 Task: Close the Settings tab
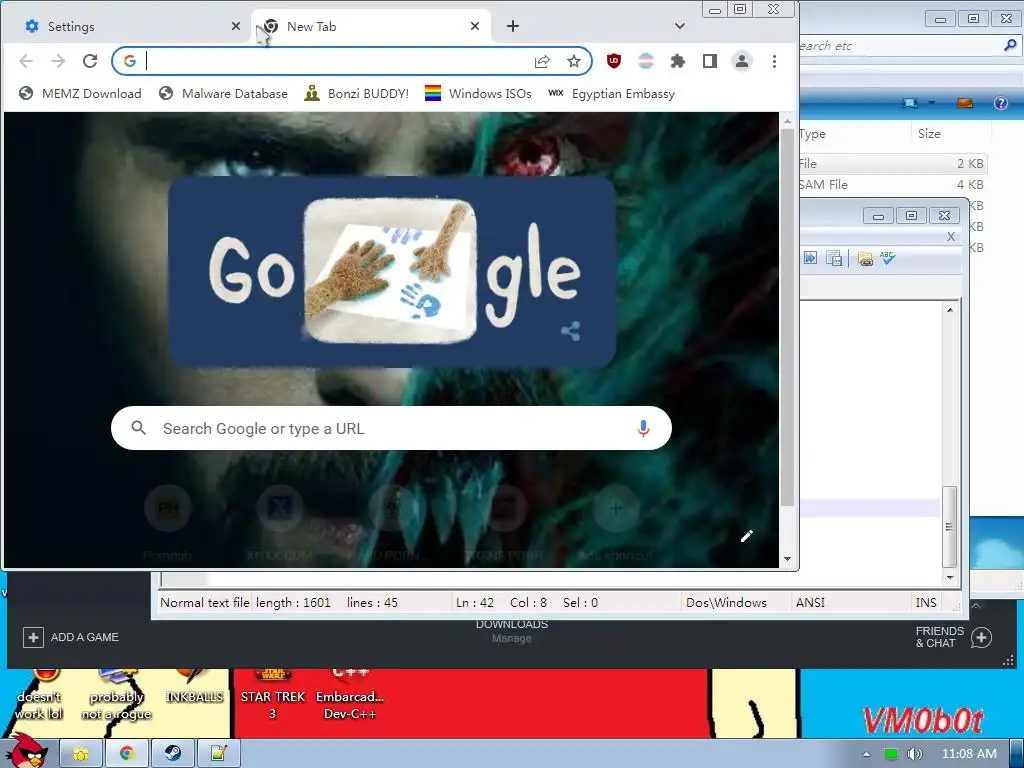(236, 26)
